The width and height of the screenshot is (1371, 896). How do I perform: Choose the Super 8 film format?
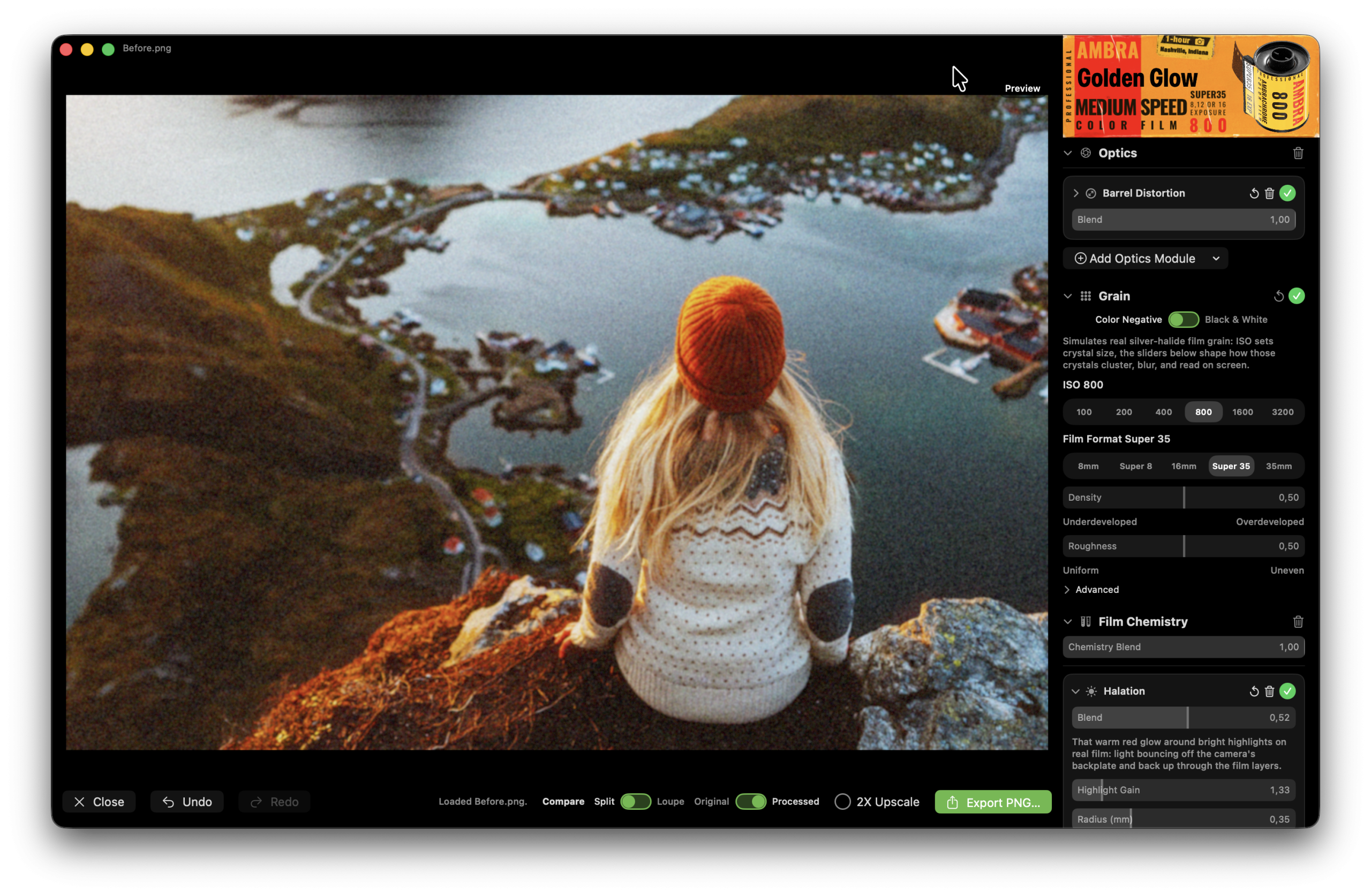click(x=1135, y=466)
